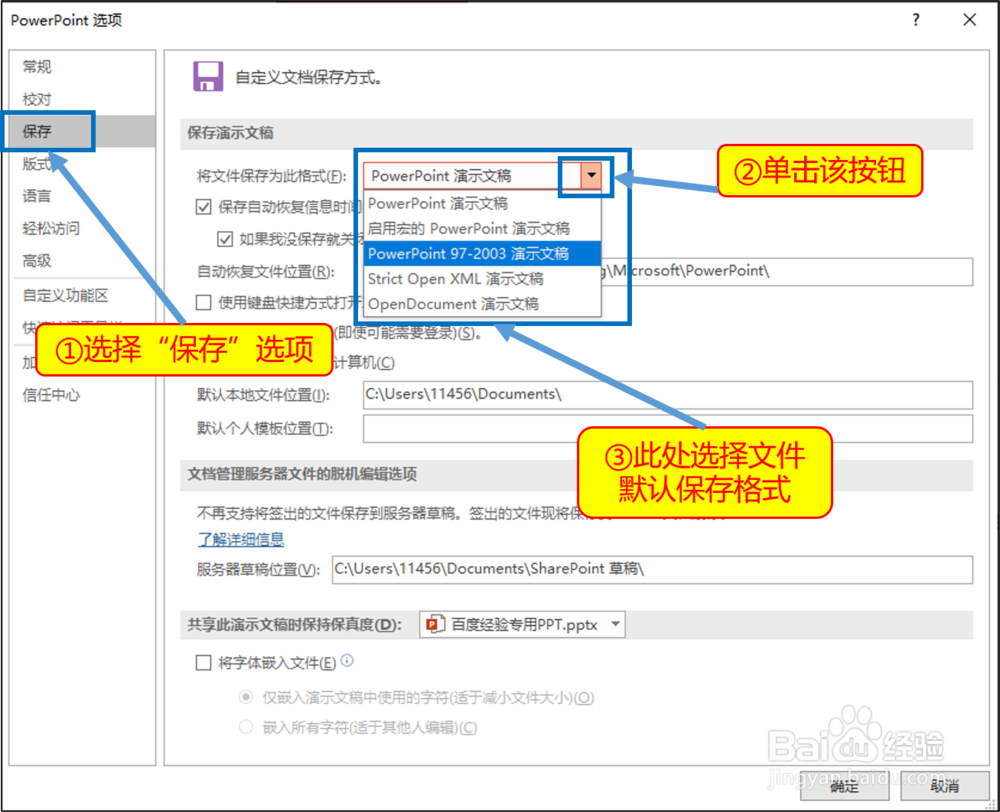Click the 确定 button
This screenshot has height=812, width=1000.
click(x=844, y=786)
